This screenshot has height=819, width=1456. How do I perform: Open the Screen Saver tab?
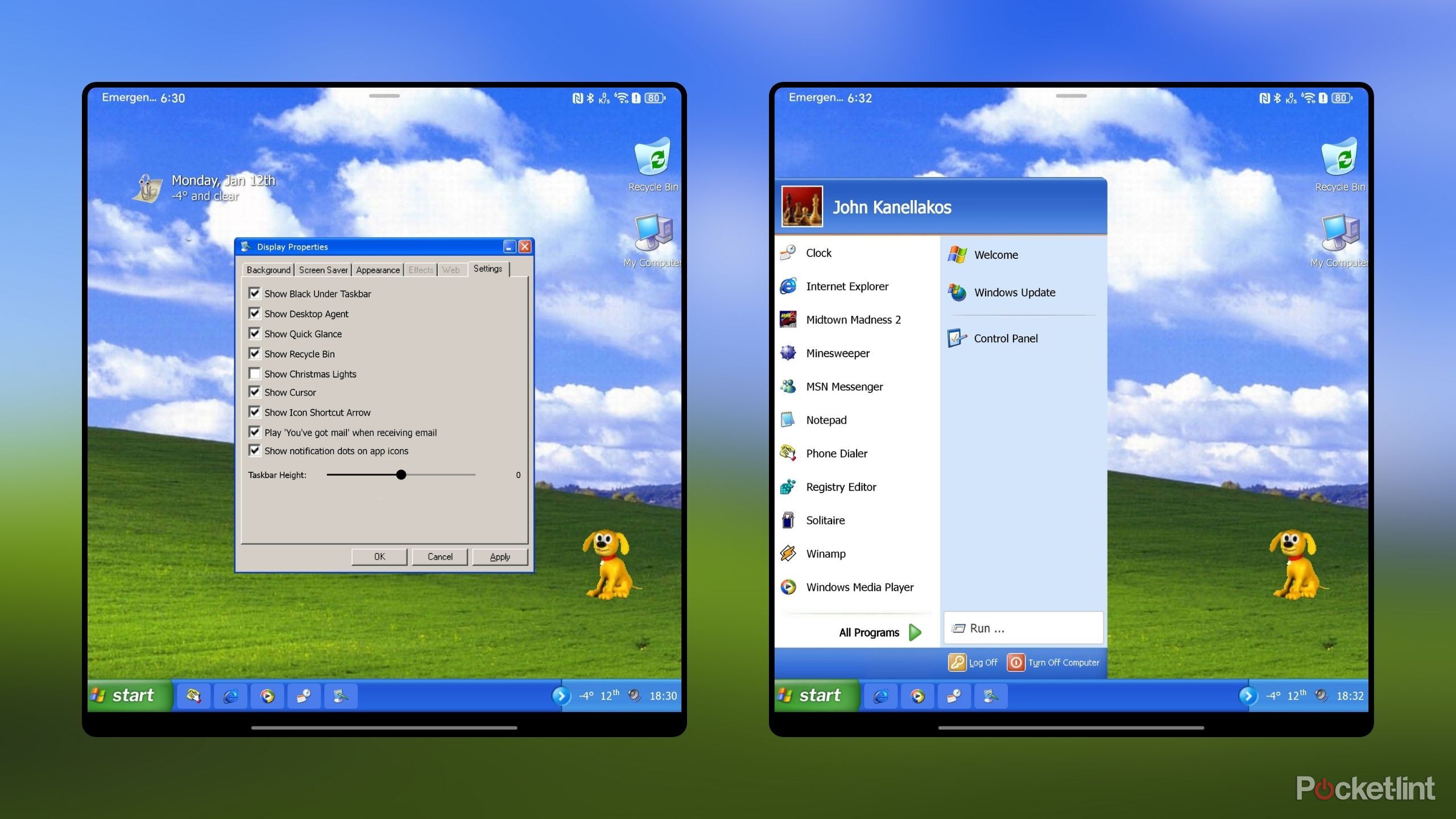point(323,270)
